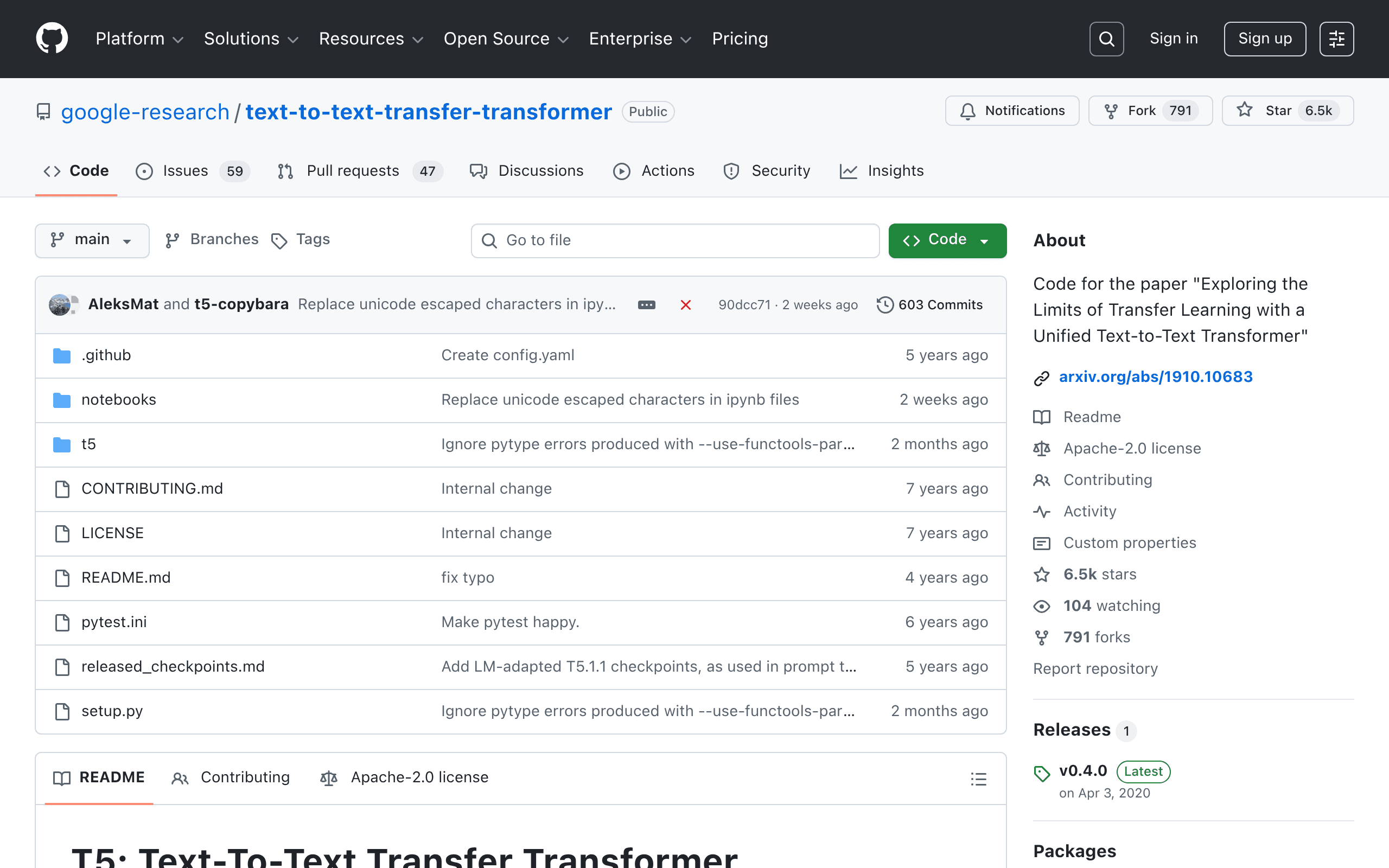Open the appearance settings sliders icon
The width and height of the screenshot is (1389, 868).
pyautogui.click(x=1336, y=39)
